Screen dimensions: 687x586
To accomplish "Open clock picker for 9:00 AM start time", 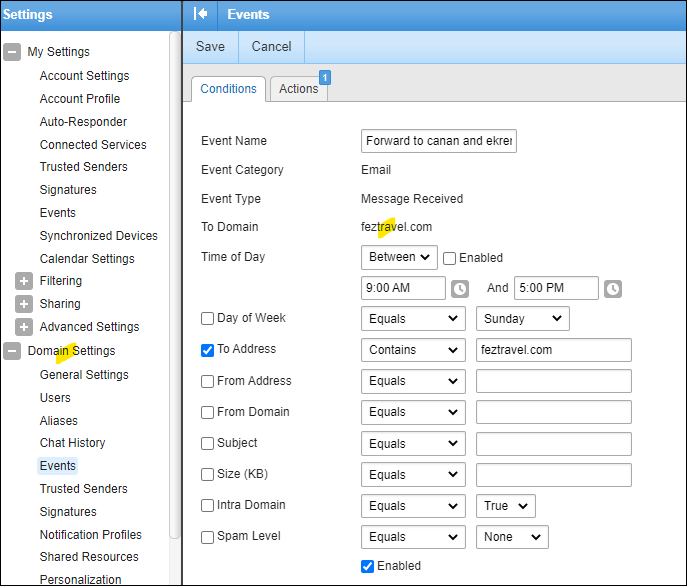I will point(459,289).
